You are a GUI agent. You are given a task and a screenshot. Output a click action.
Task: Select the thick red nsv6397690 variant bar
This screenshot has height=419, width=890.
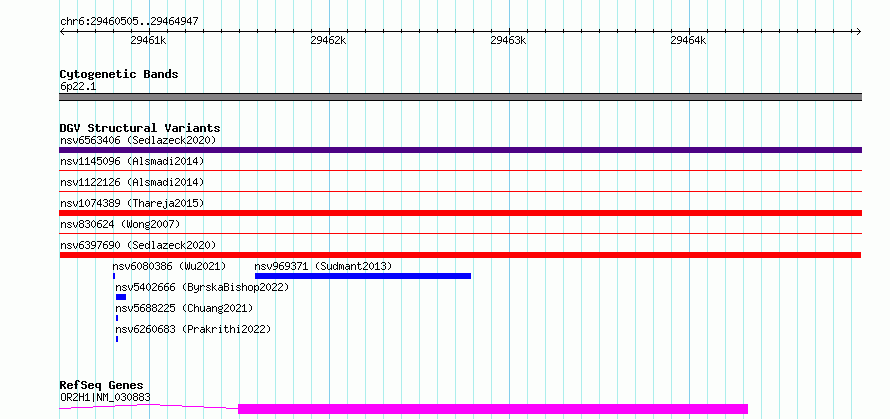[460, 255]
